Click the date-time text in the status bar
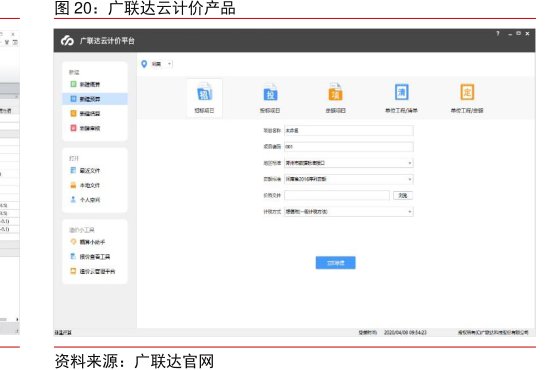The image size is (560, 370). (x=405, y=332)
